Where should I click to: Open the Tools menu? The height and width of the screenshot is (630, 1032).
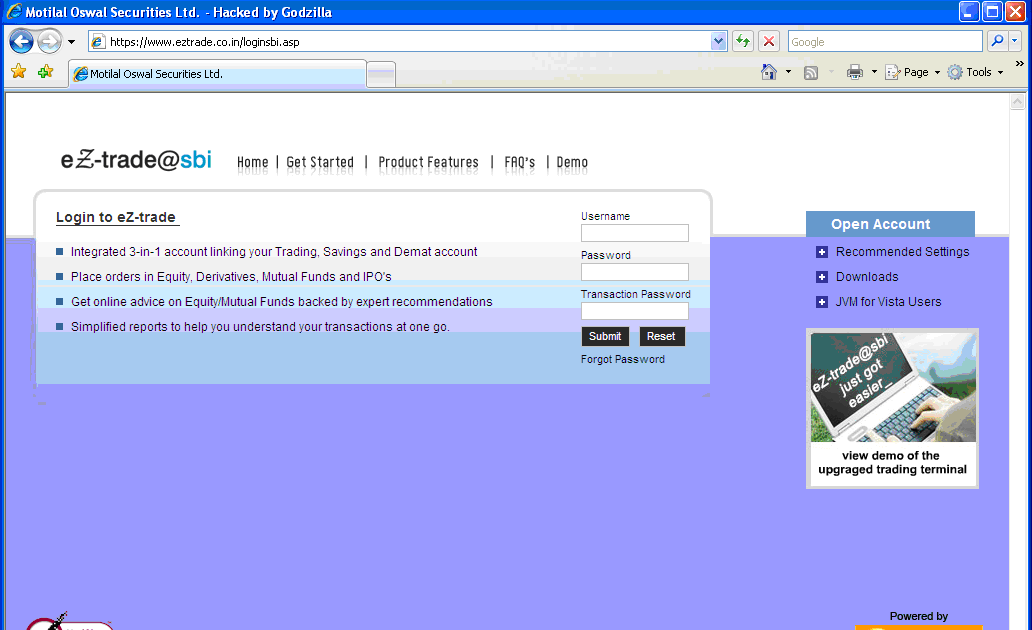975,72
